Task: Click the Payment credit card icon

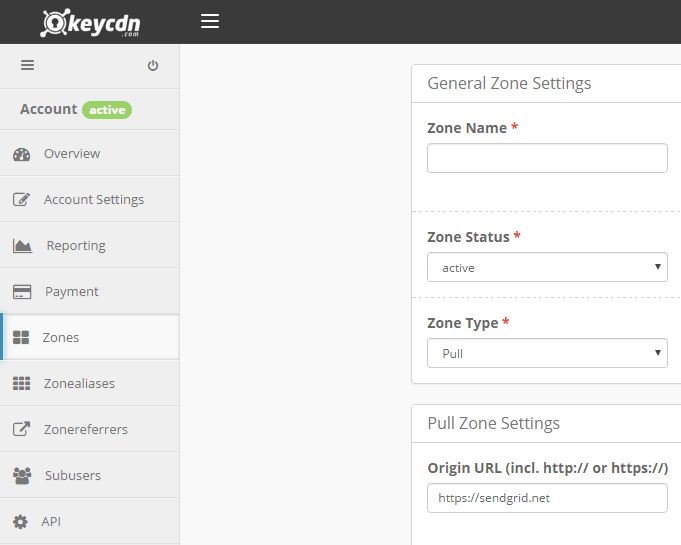Action: 22,292
